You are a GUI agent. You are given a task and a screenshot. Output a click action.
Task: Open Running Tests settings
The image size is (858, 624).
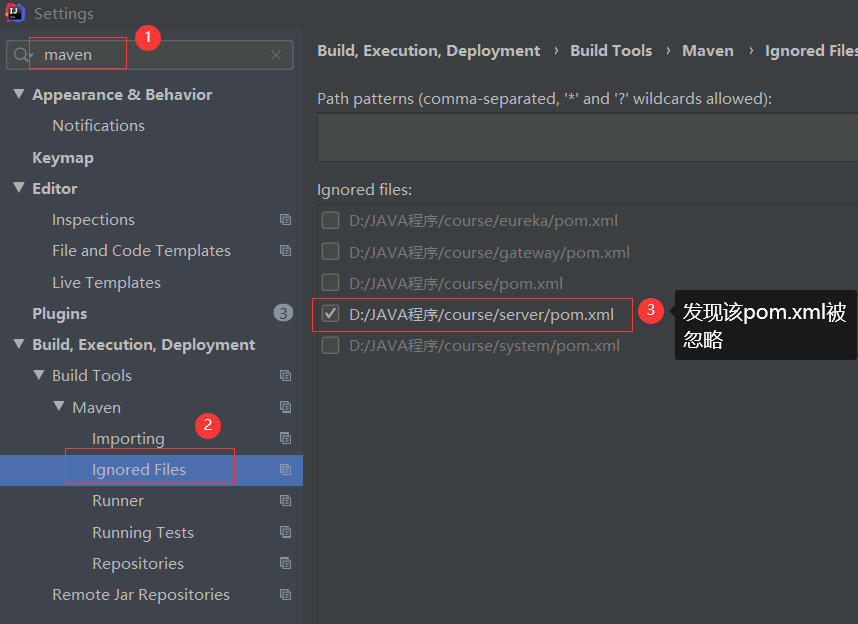click(x=143, y=533)
